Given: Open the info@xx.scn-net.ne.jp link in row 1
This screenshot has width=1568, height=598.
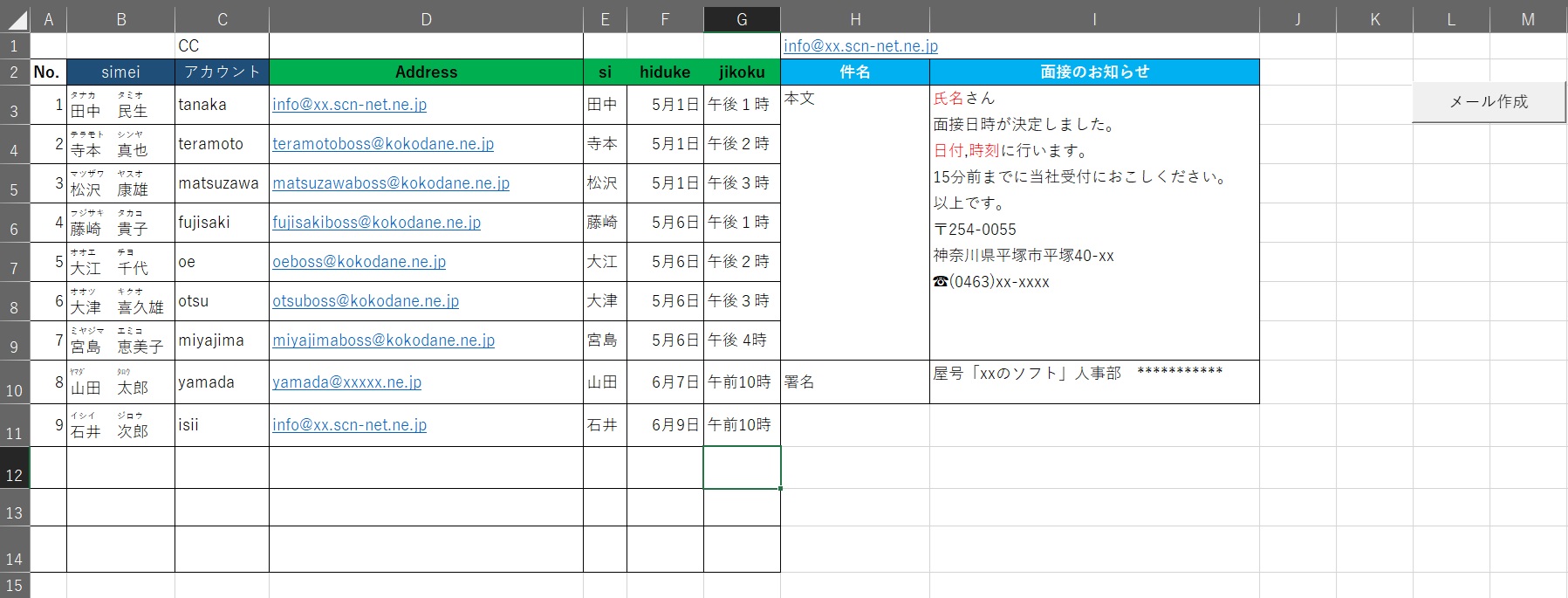Looking at the screenshot, I should [860, 46].
